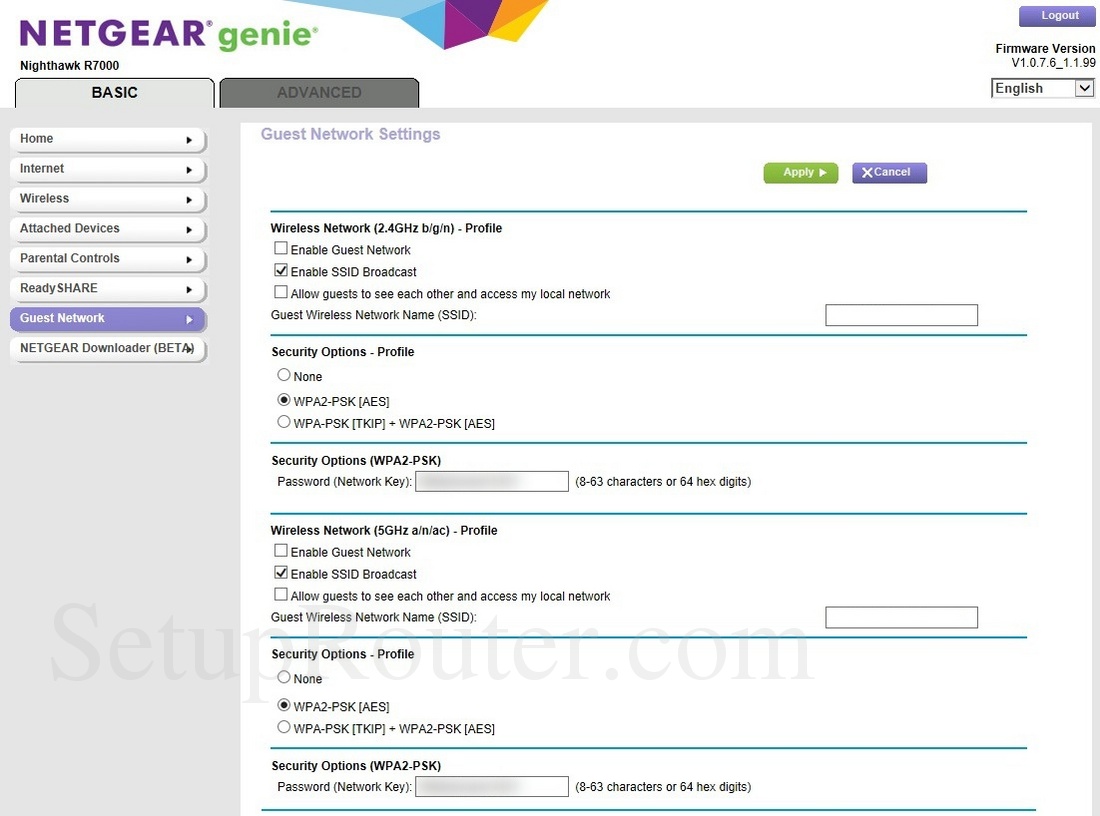The image size is (1100, 816).
Task: Focus the 2.4GHz Password (Network Key) field
Action: 492,481
